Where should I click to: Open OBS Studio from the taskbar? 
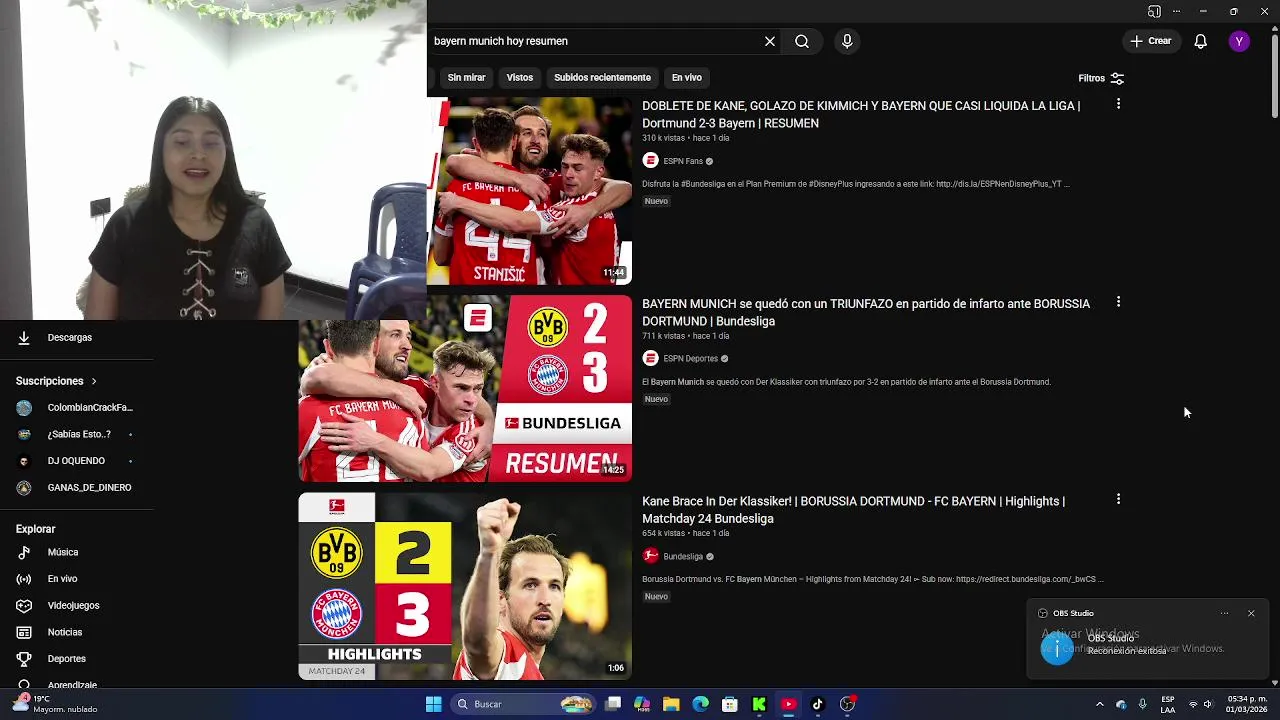coord(847,704)
